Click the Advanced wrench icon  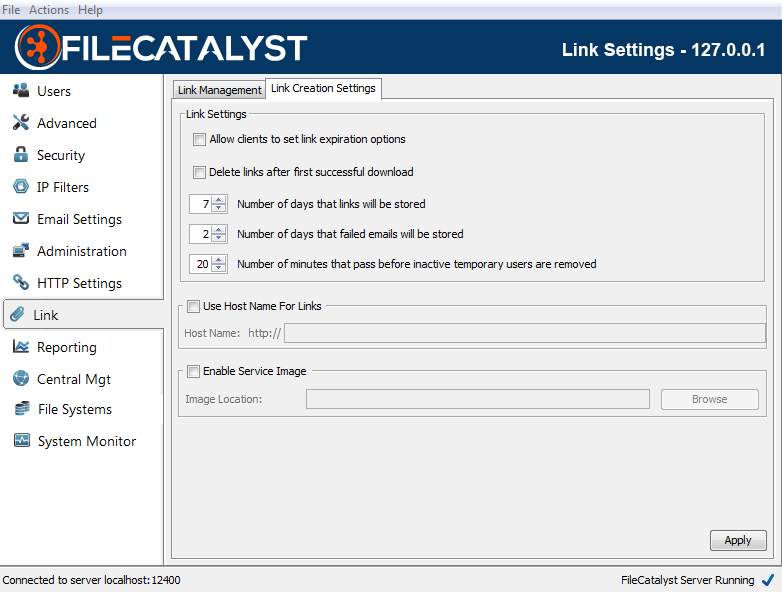[20, 122]
